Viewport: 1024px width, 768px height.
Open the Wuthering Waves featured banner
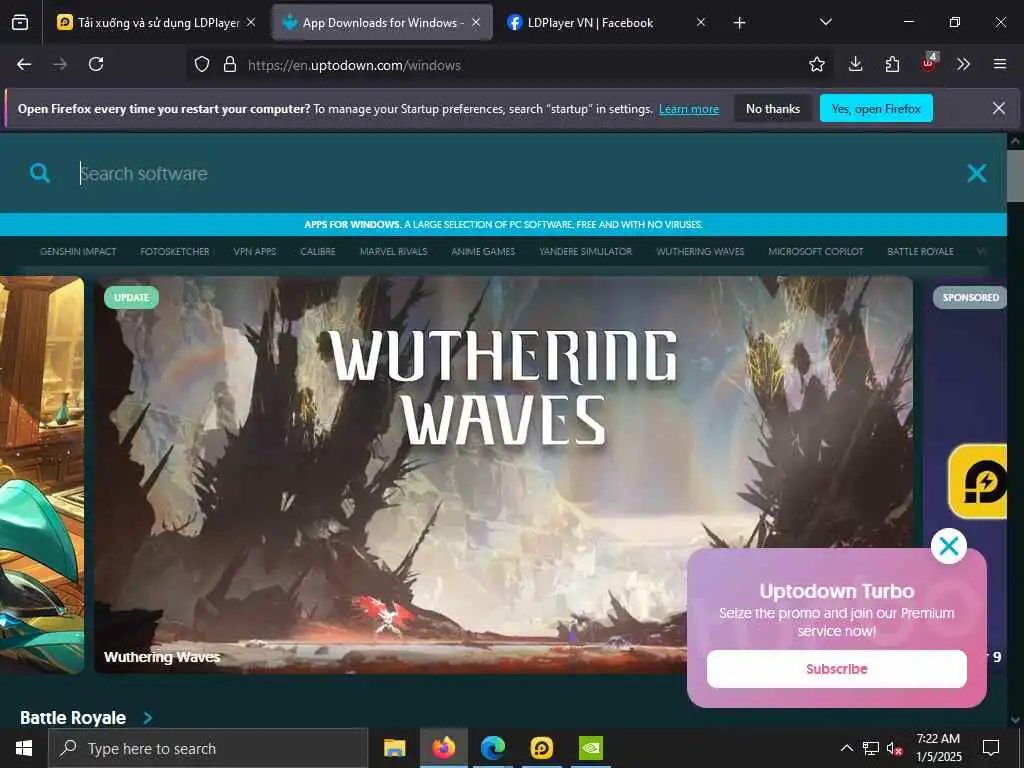pos(504,474)
